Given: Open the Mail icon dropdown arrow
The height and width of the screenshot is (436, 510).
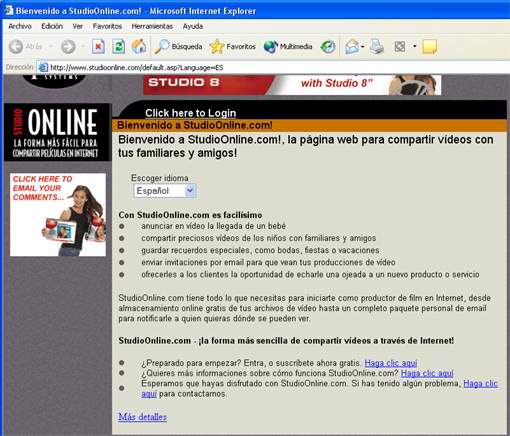Looking at the screenshot, I should pyautogui.click(x=363, y=46).
